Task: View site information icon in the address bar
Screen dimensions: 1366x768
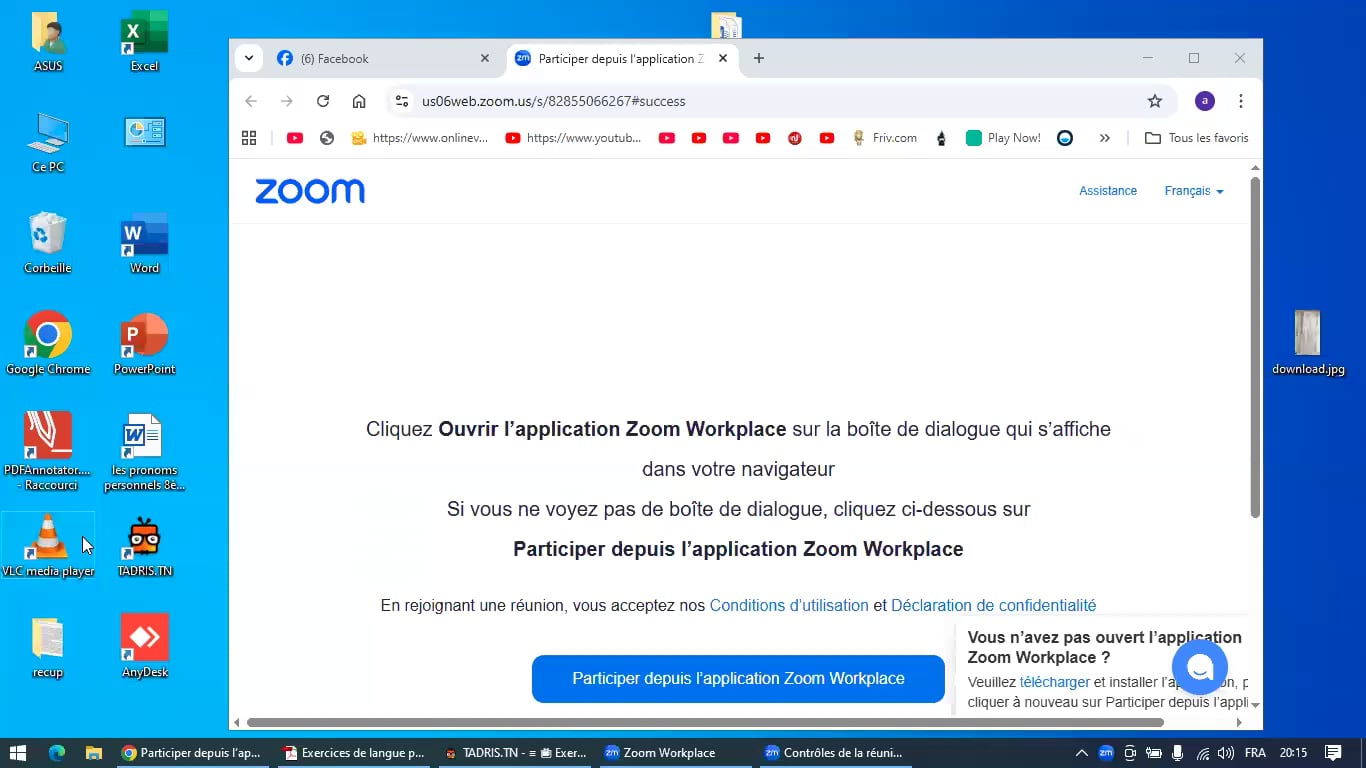Action: pyautogui.click(x=402, y=101)
